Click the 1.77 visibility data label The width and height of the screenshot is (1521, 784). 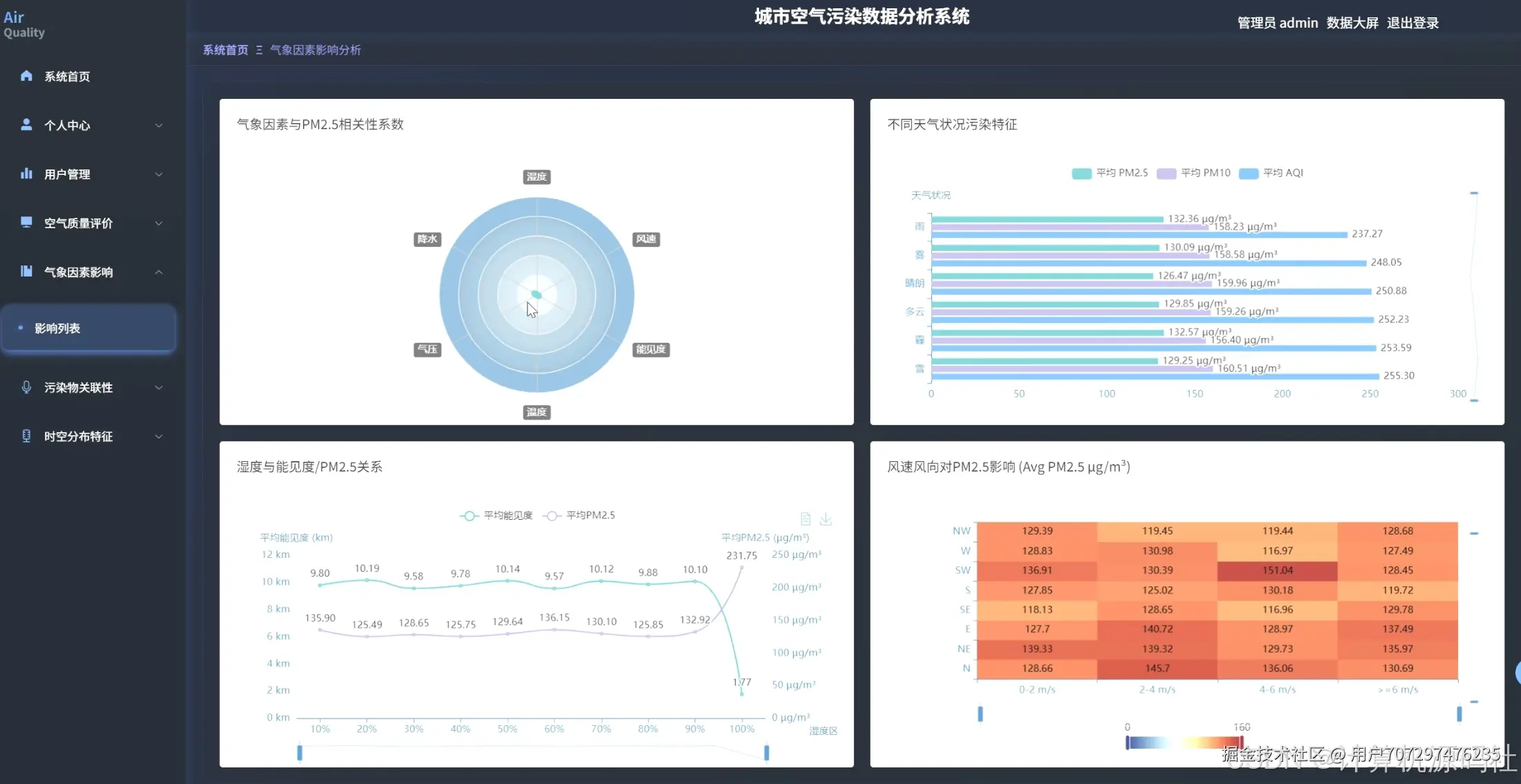click(x=742, y=682)
